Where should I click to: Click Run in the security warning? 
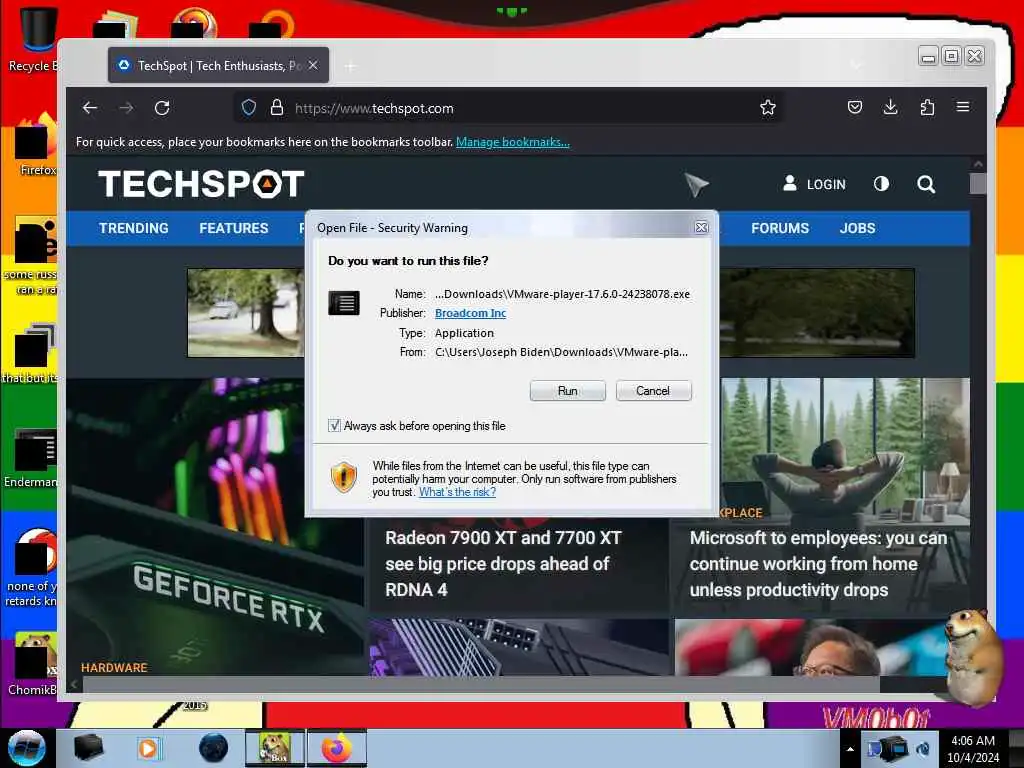coord(568,391)
